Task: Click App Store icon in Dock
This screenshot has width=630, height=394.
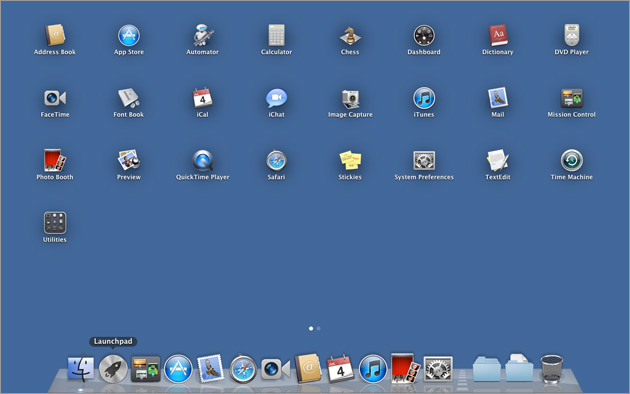Action: pos(178,368)
